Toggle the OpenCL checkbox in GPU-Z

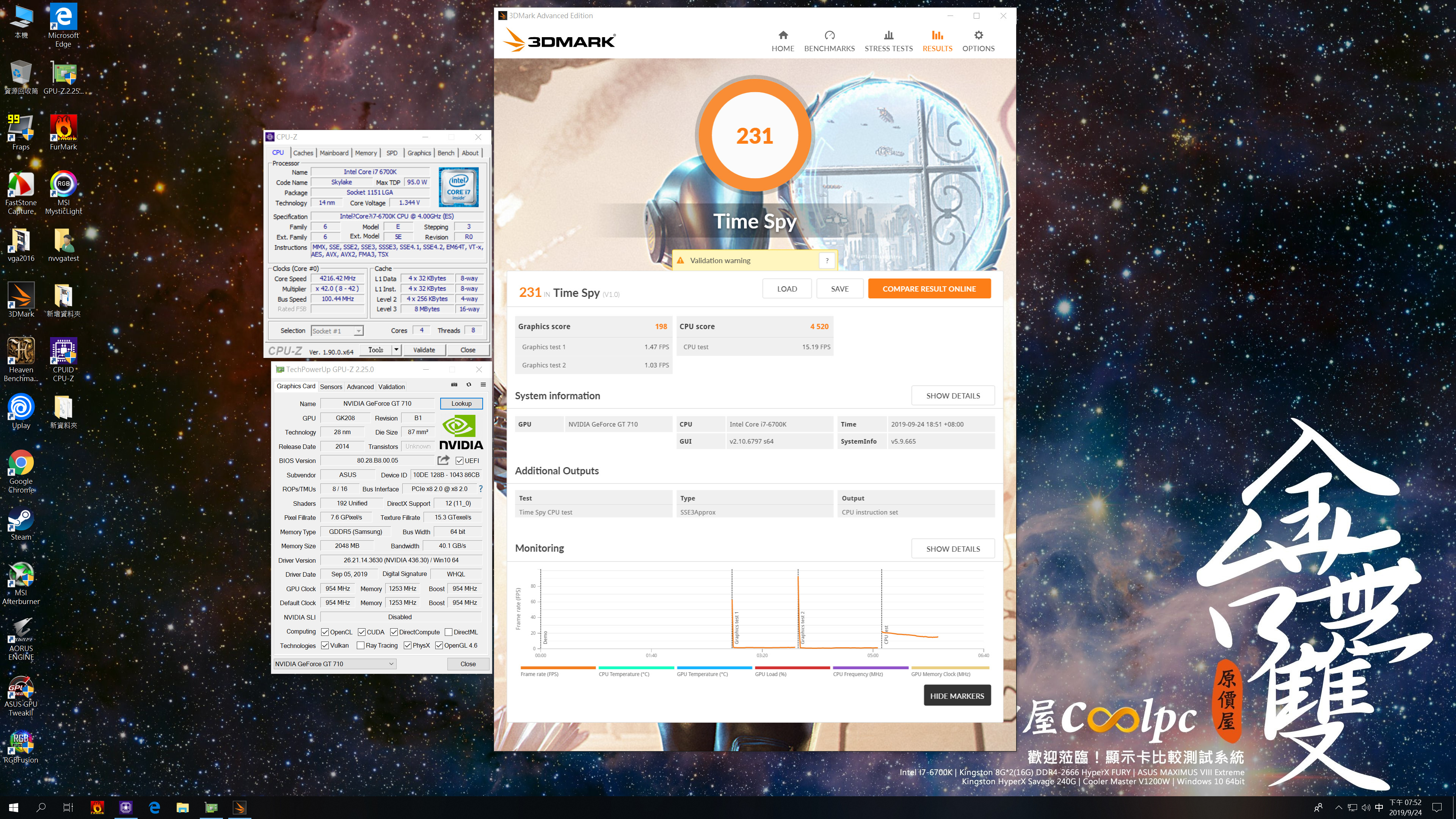coord(325,632)
